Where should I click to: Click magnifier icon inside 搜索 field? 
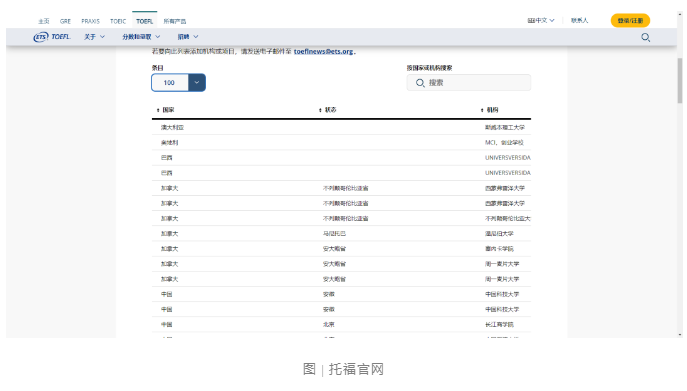(x=420, y=83)
